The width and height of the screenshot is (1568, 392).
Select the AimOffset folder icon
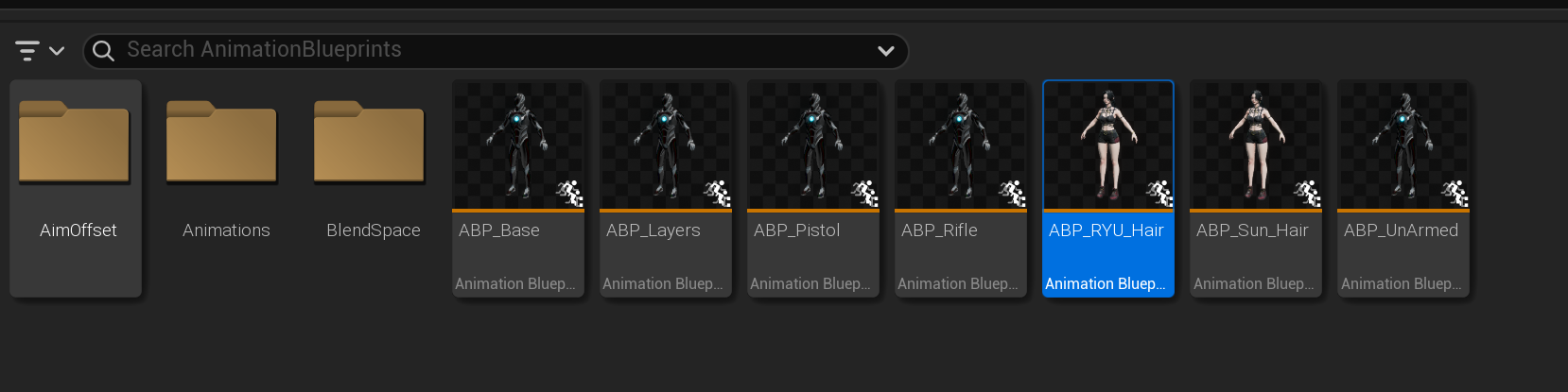click(x=74, y=142)
